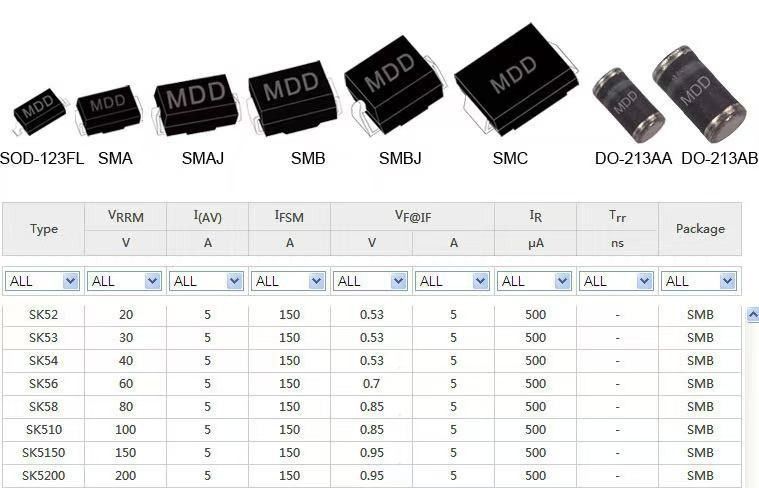The image size is (759, 488).
Task: Click the DO-213AA cylindrical diode image
Action: 627,103
